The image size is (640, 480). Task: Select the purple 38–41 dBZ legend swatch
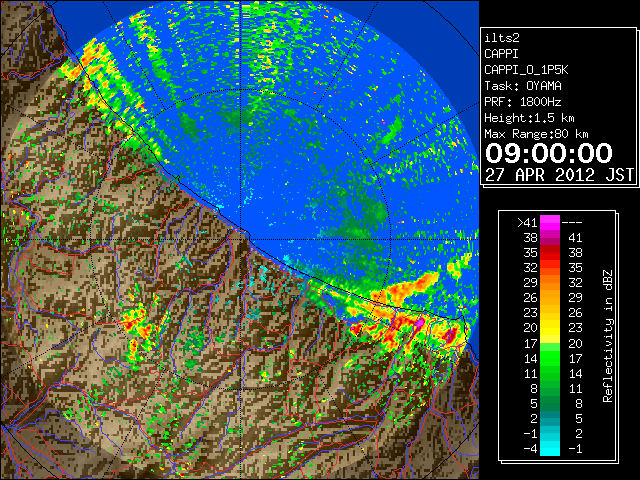(550, 238)
